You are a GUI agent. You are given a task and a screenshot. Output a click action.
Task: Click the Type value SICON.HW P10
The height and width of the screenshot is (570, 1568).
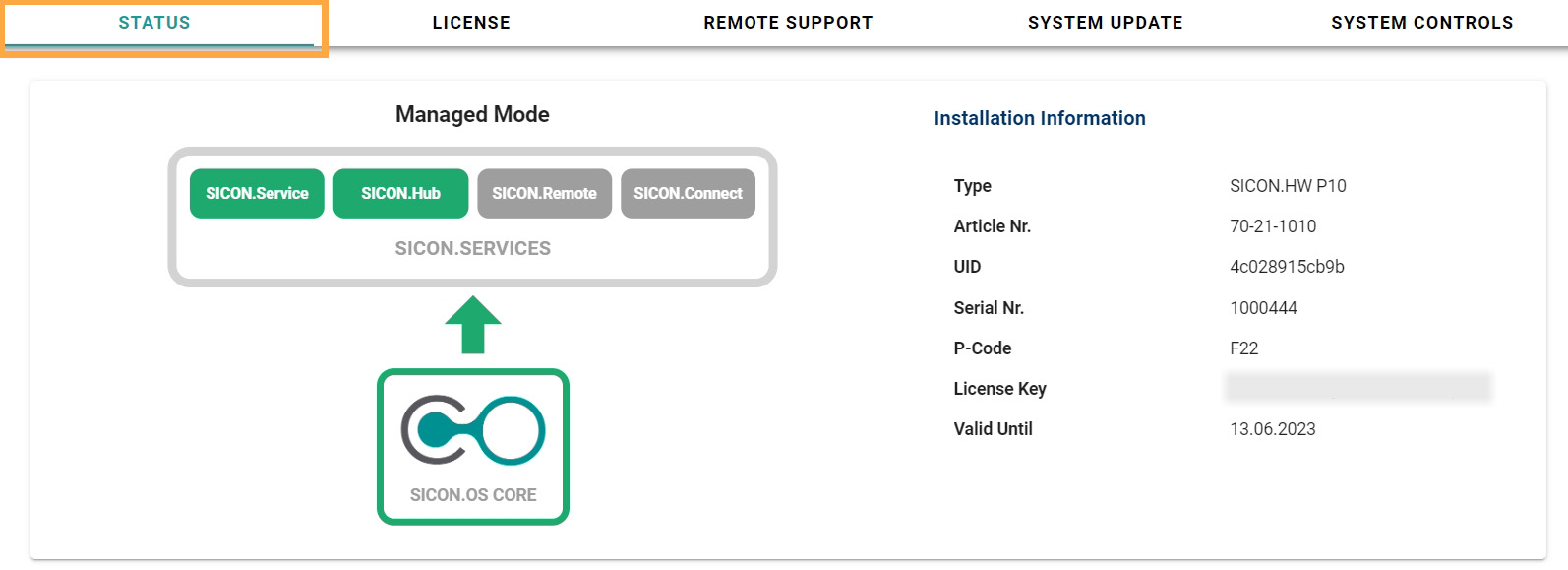tap(1287, 186)
